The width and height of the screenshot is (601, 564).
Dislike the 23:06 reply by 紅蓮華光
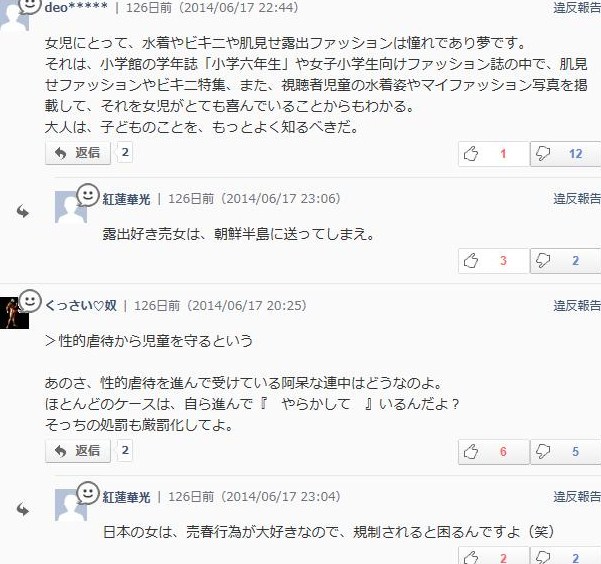(565, 261)
